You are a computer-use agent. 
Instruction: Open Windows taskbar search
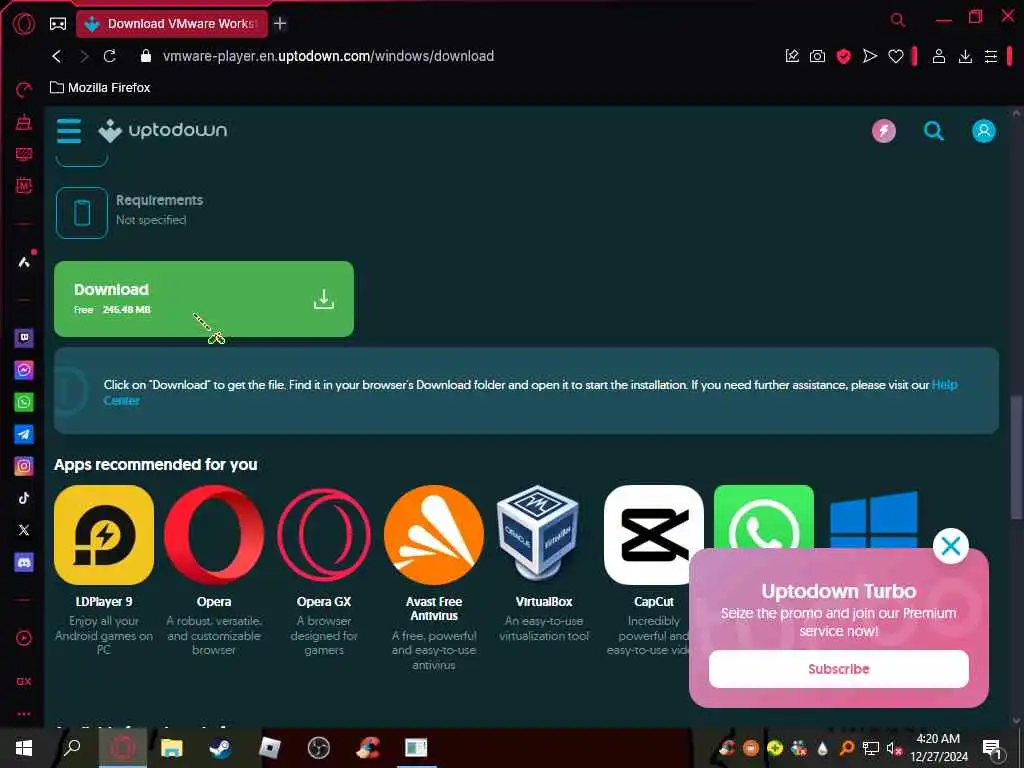coord(72,748)
